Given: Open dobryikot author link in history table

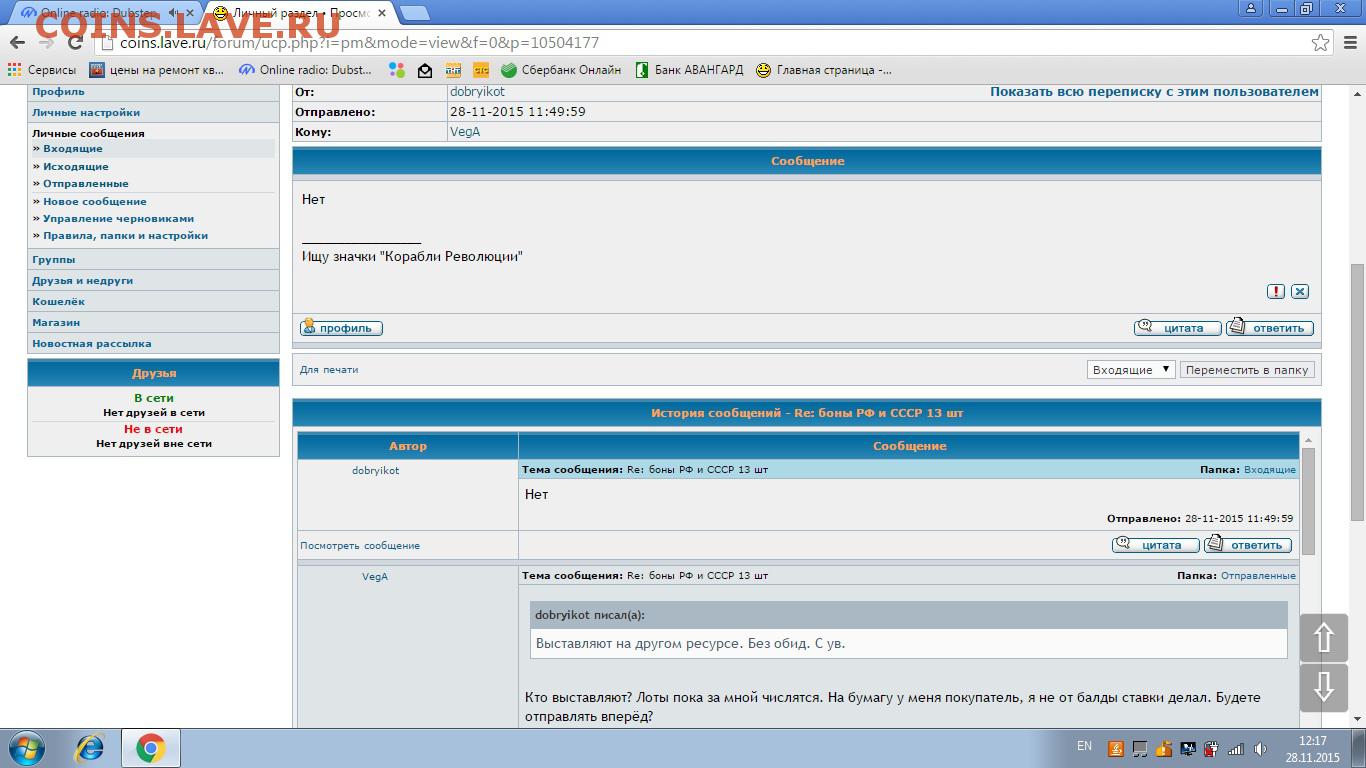Looking at the screenshot, I should click(375, 470).
